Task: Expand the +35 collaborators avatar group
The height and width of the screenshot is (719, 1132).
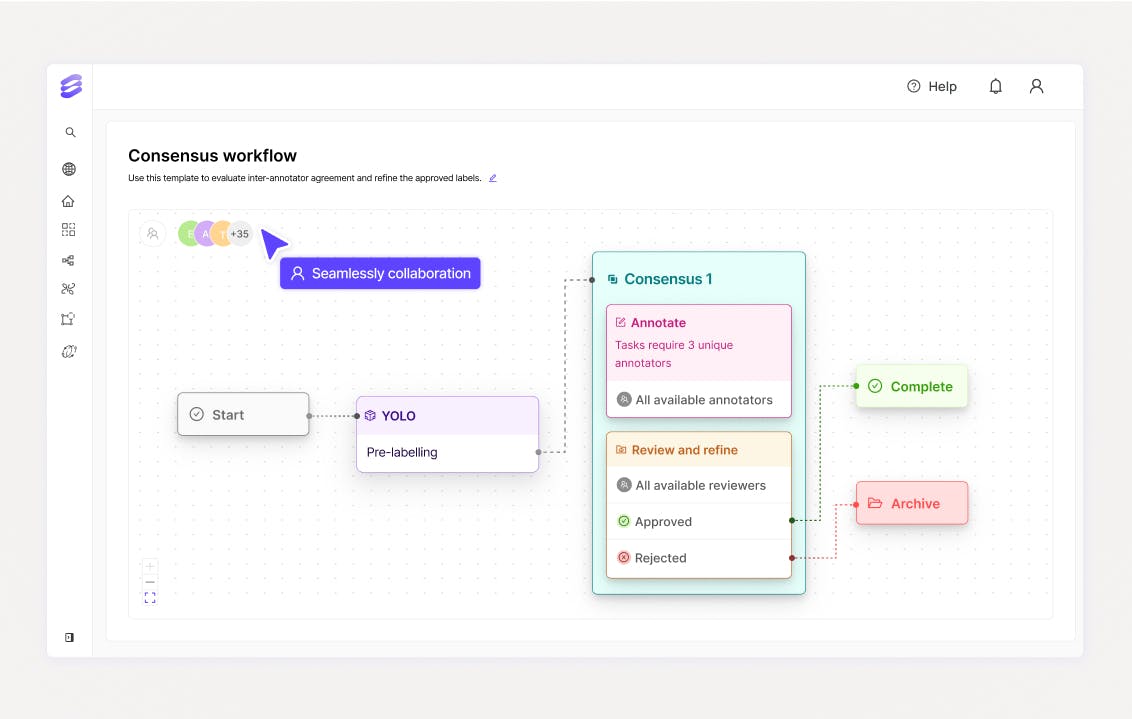Action: click(238, 233)
